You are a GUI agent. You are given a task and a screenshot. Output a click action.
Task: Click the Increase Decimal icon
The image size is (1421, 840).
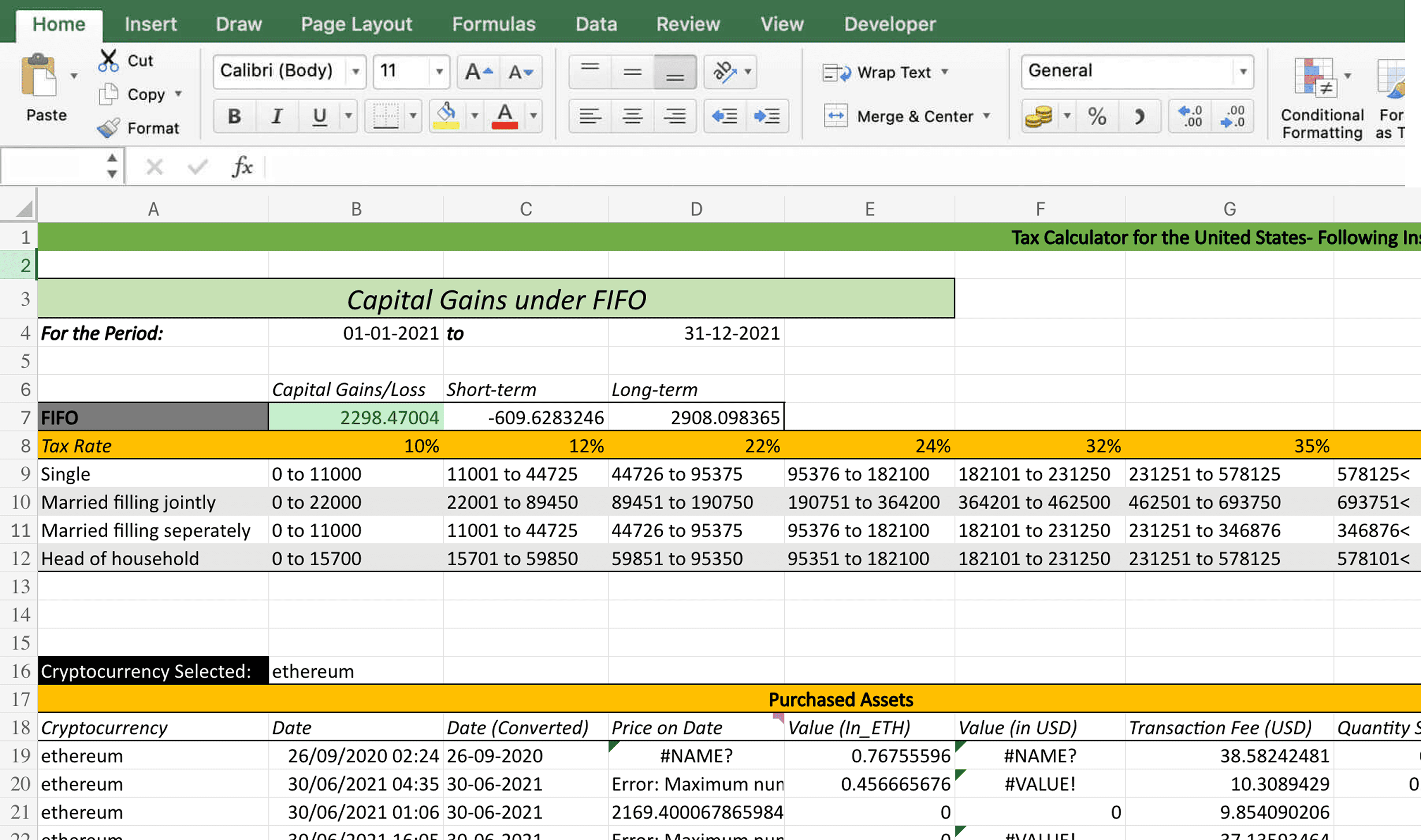pos(1190,116)
